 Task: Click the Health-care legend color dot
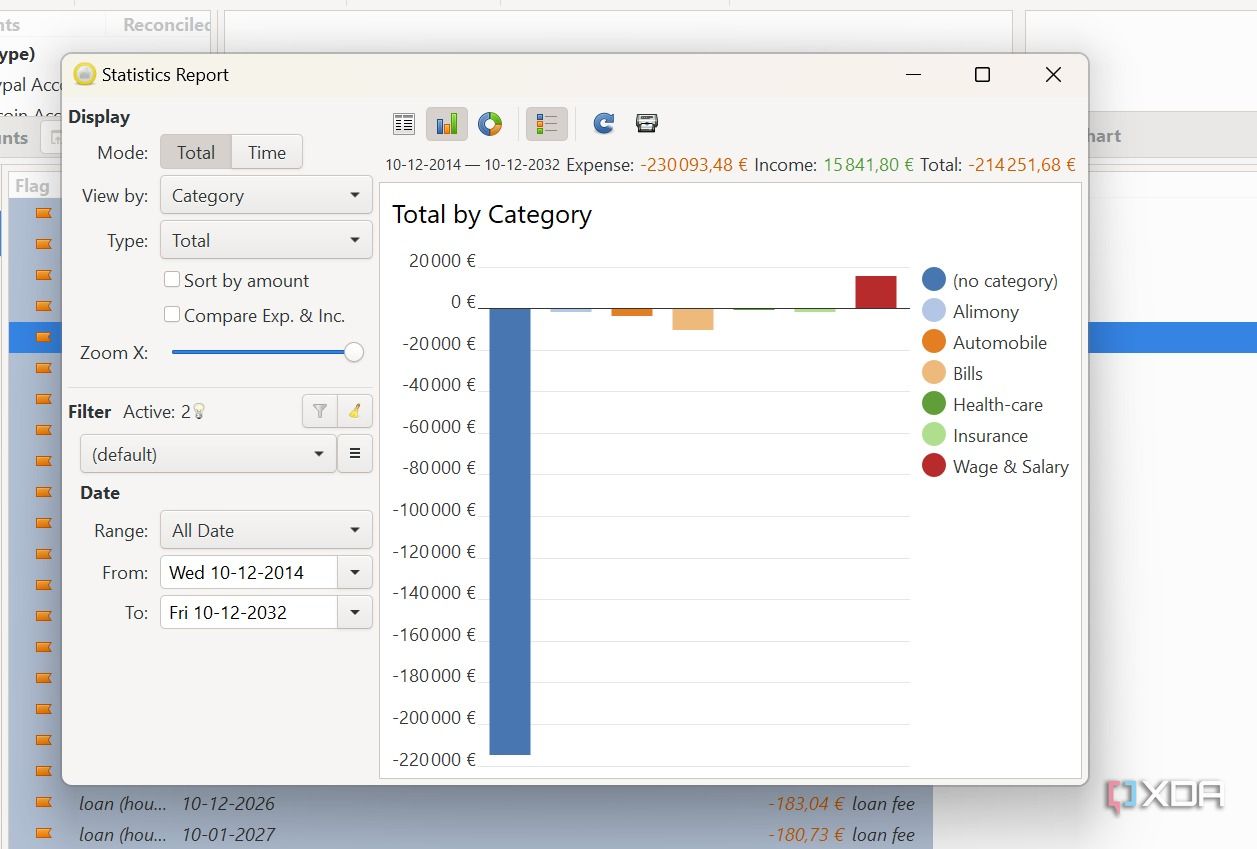pyautogui.click(x=934, y=404)
